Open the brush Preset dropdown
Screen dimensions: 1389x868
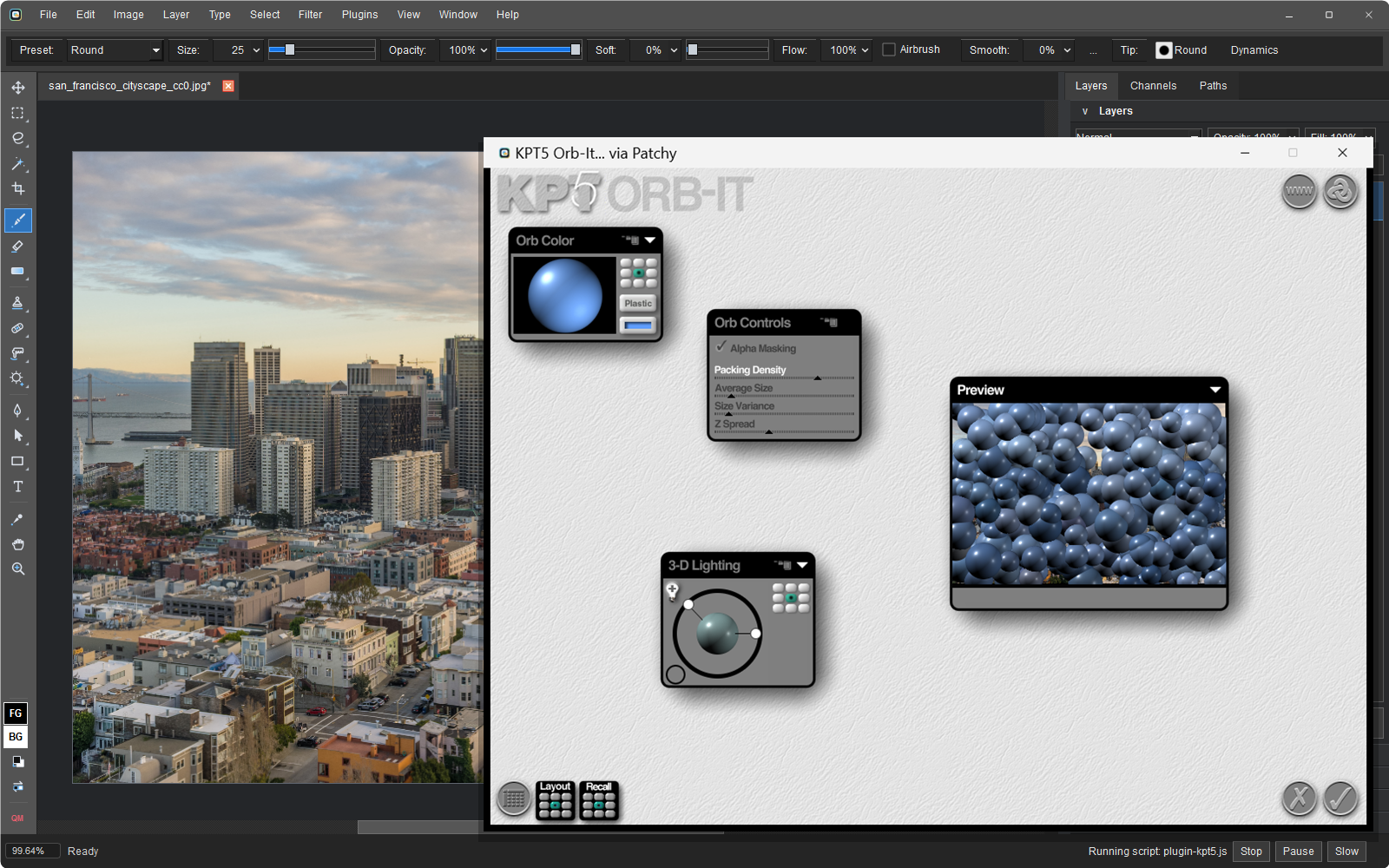pyautogui.click(x=115, y=50)
